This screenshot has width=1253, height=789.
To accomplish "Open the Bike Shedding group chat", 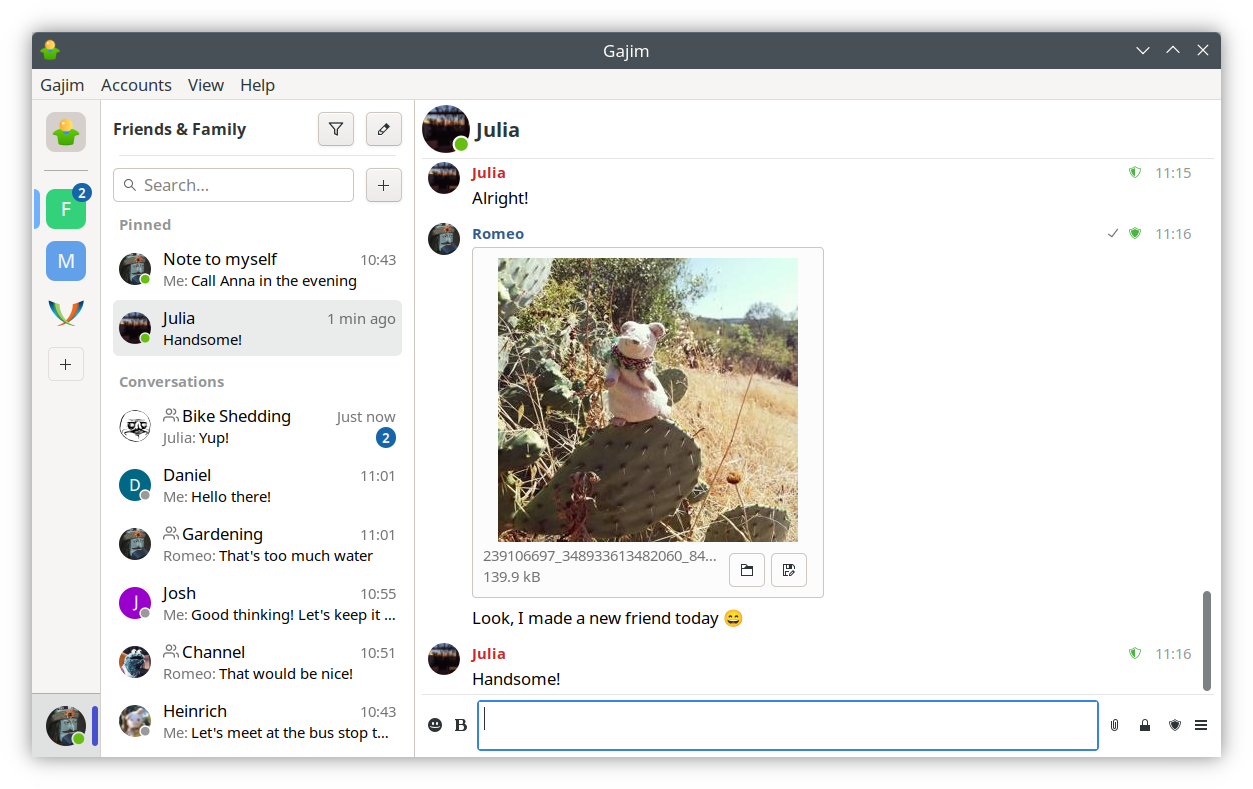I will 257,426.
